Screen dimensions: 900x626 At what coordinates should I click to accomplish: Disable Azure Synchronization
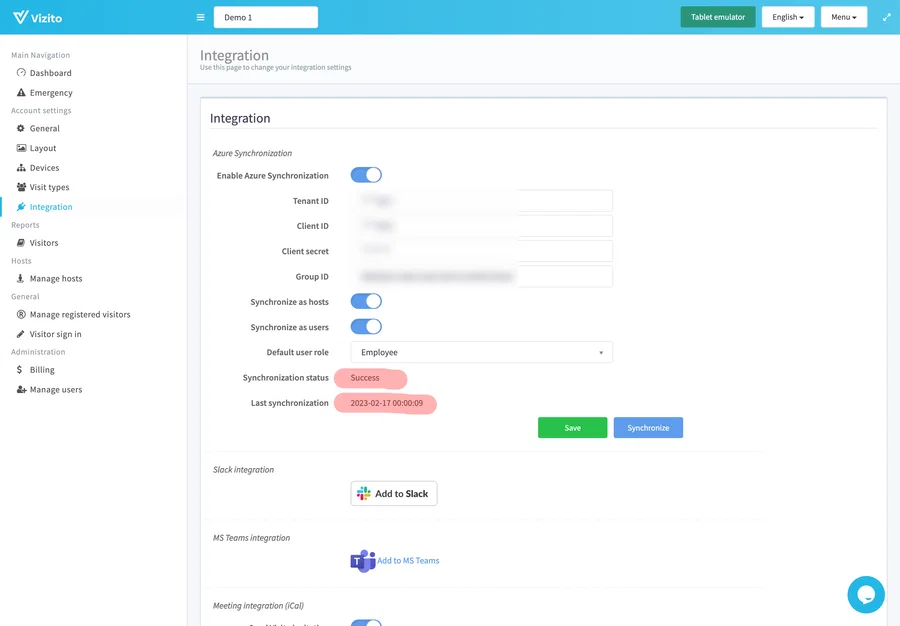(366, 174)
